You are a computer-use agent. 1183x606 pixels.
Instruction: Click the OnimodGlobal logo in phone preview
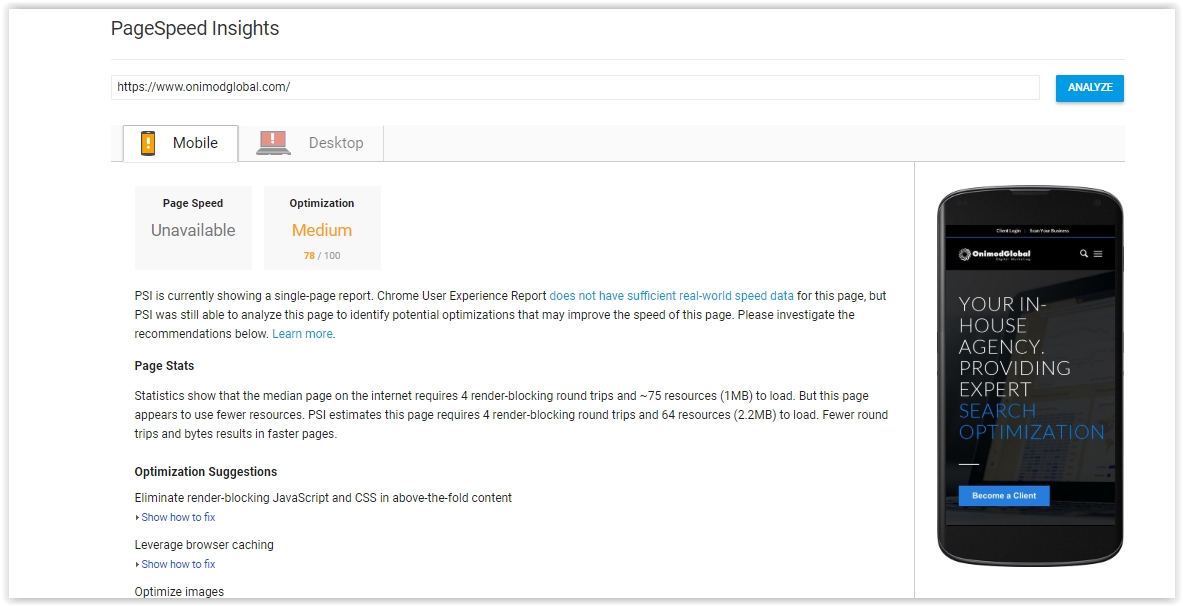point(994,254)
